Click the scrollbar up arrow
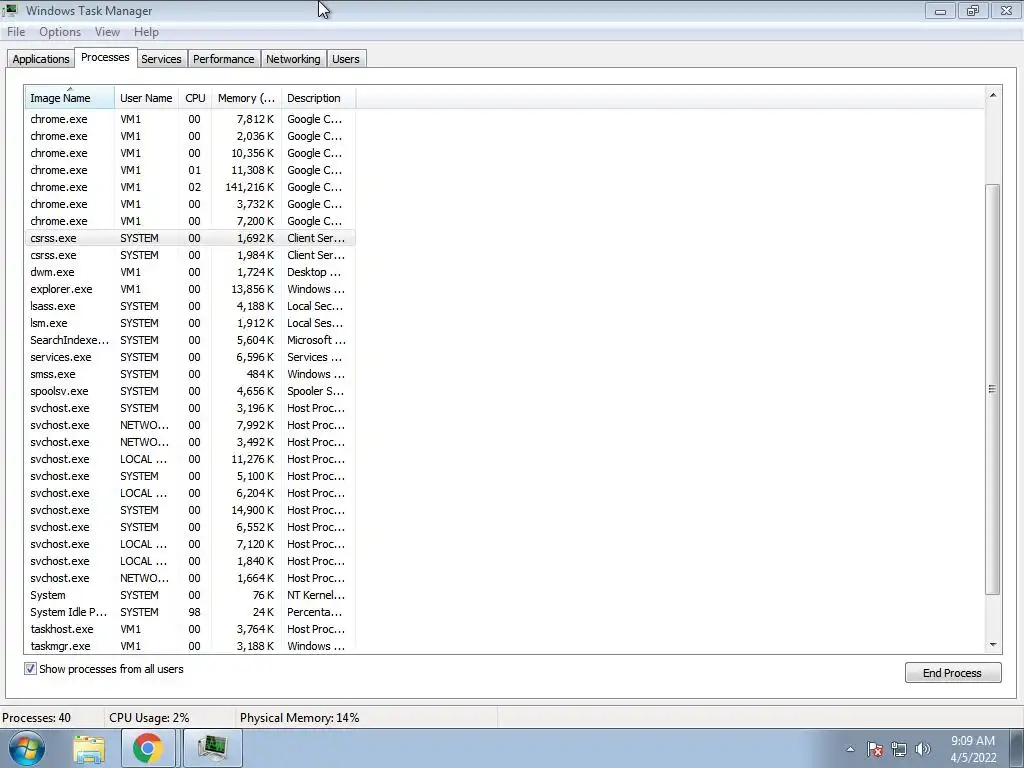This screenshot has width=1024, height=768. 993,95
